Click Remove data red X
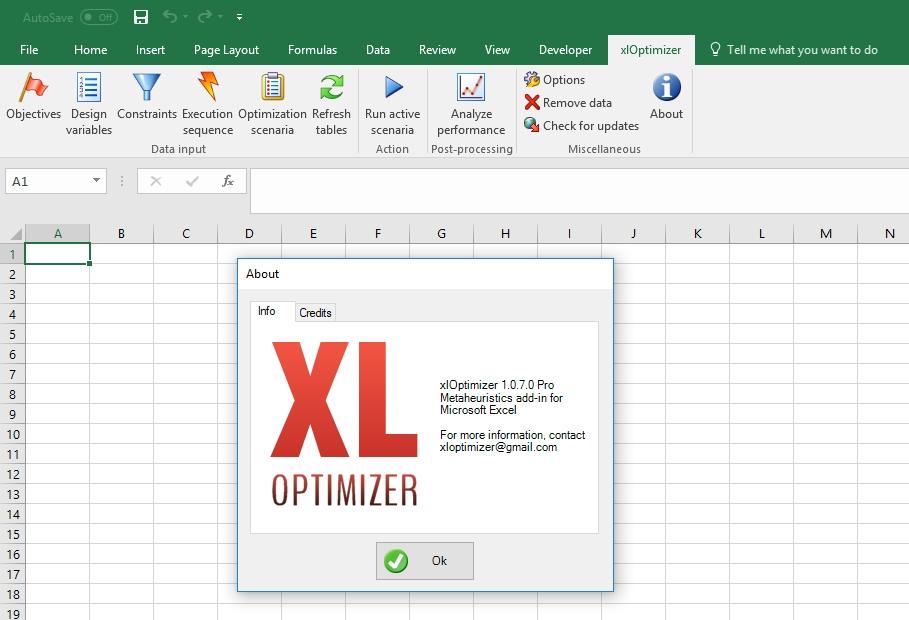909x620 pixels. 568,103
